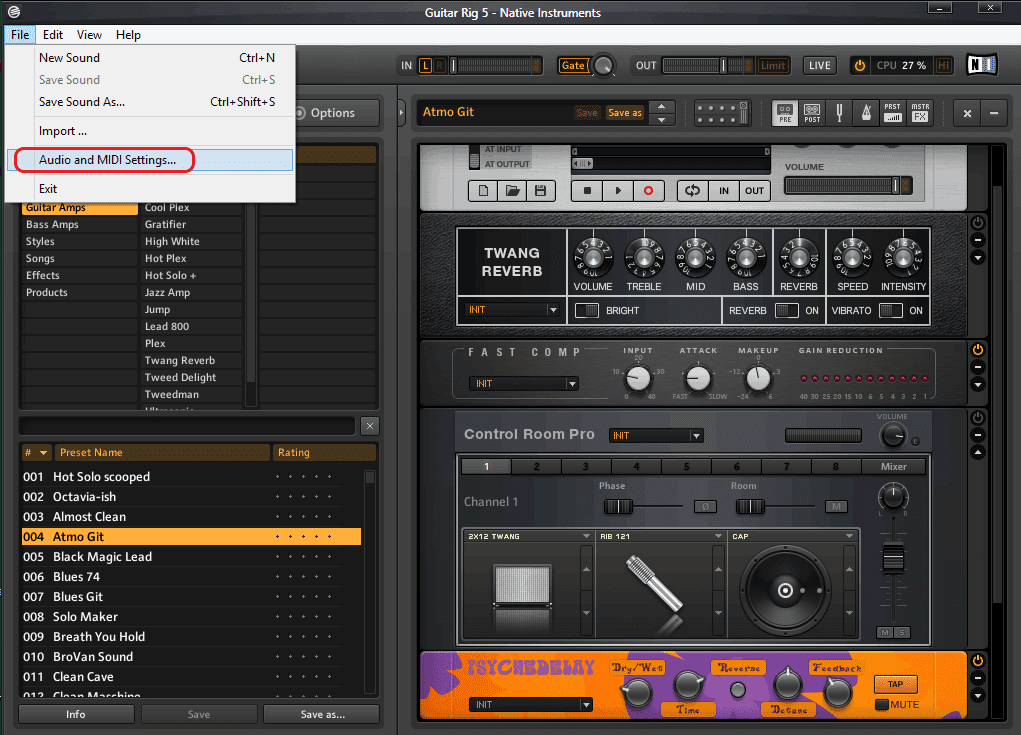Toggle the REVERB ON switch
Viewport: 1021px width, 735px height.
[x=787, y=311]
